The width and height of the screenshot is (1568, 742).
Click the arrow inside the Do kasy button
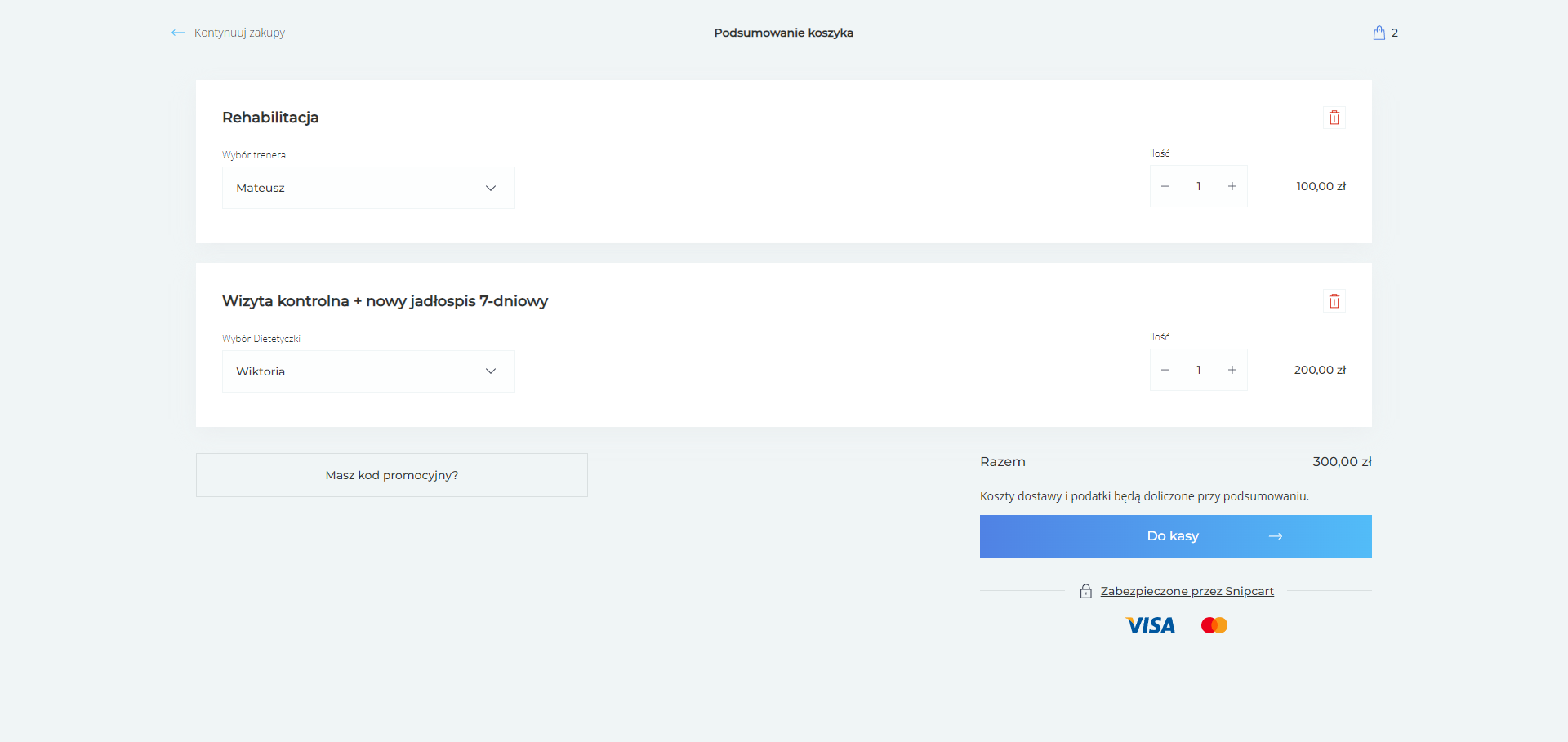1276,536
